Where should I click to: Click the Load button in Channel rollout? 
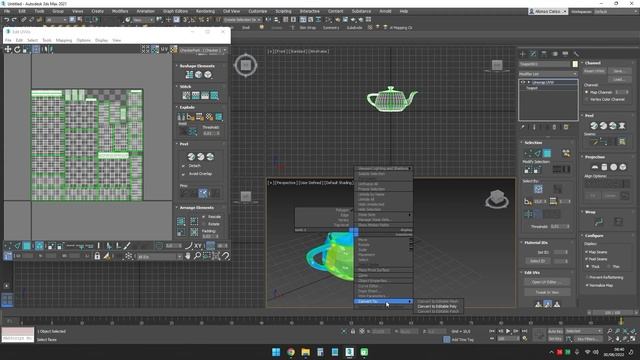(620, 79)
